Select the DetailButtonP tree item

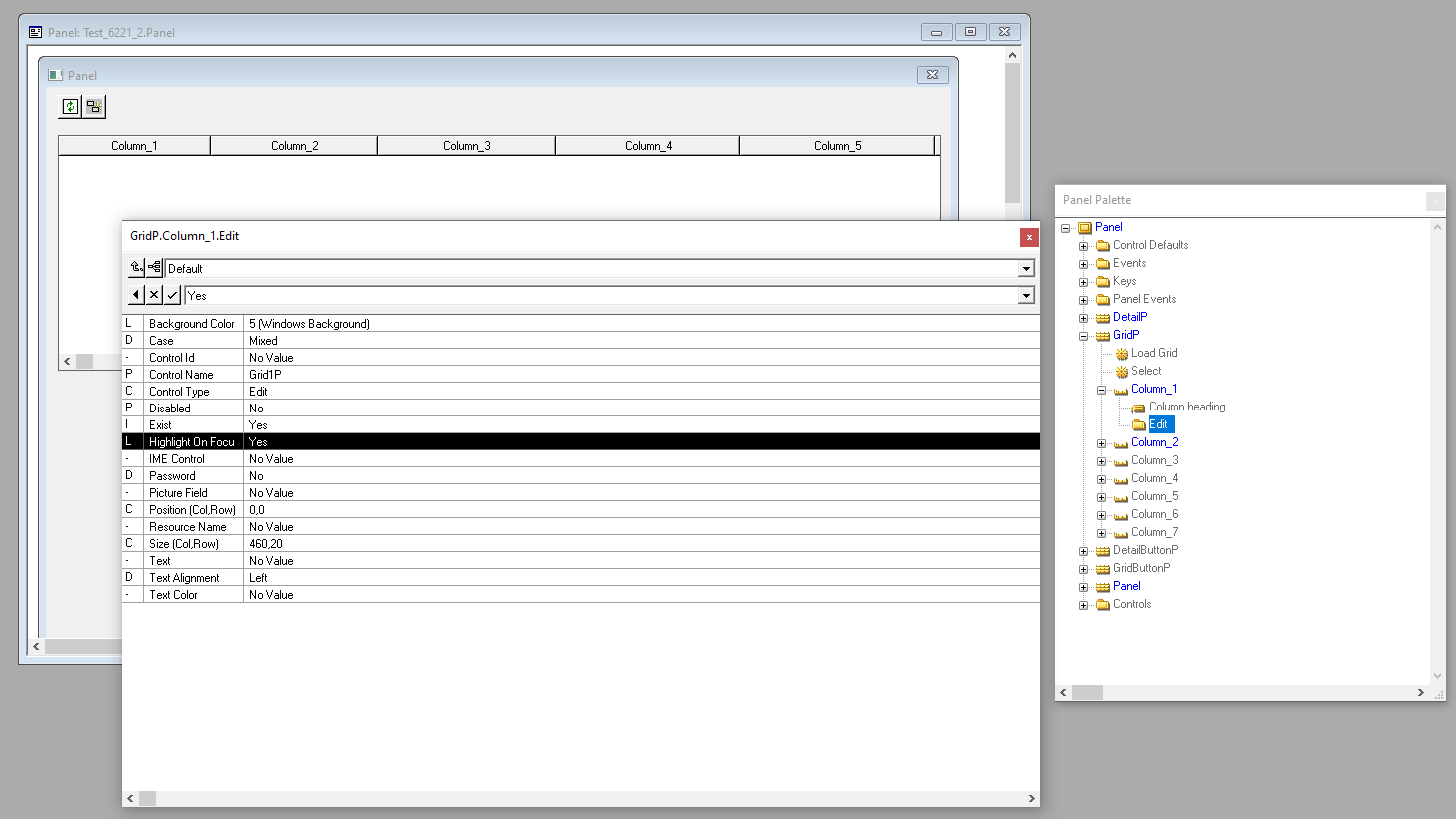[1145, 550]
